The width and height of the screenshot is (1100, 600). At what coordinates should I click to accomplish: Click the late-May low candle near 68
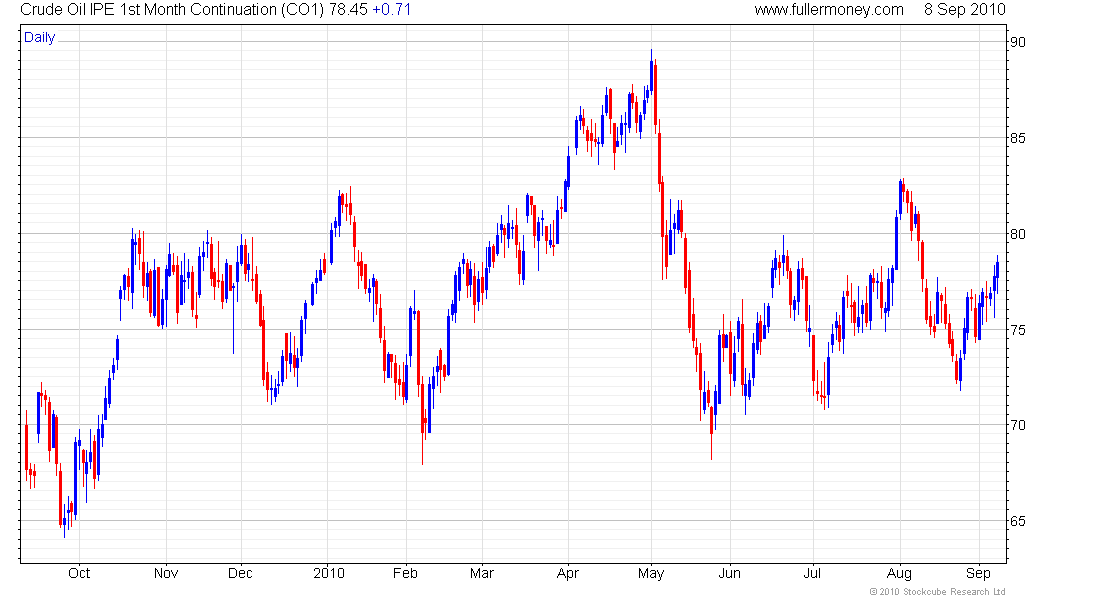(711, 428)
